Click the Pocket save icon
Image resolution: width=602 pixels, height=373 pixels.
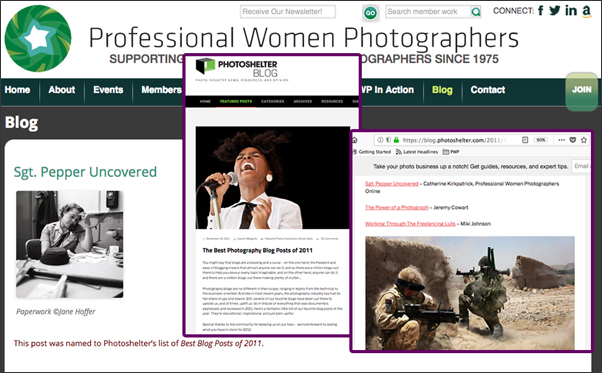(572, 140)
